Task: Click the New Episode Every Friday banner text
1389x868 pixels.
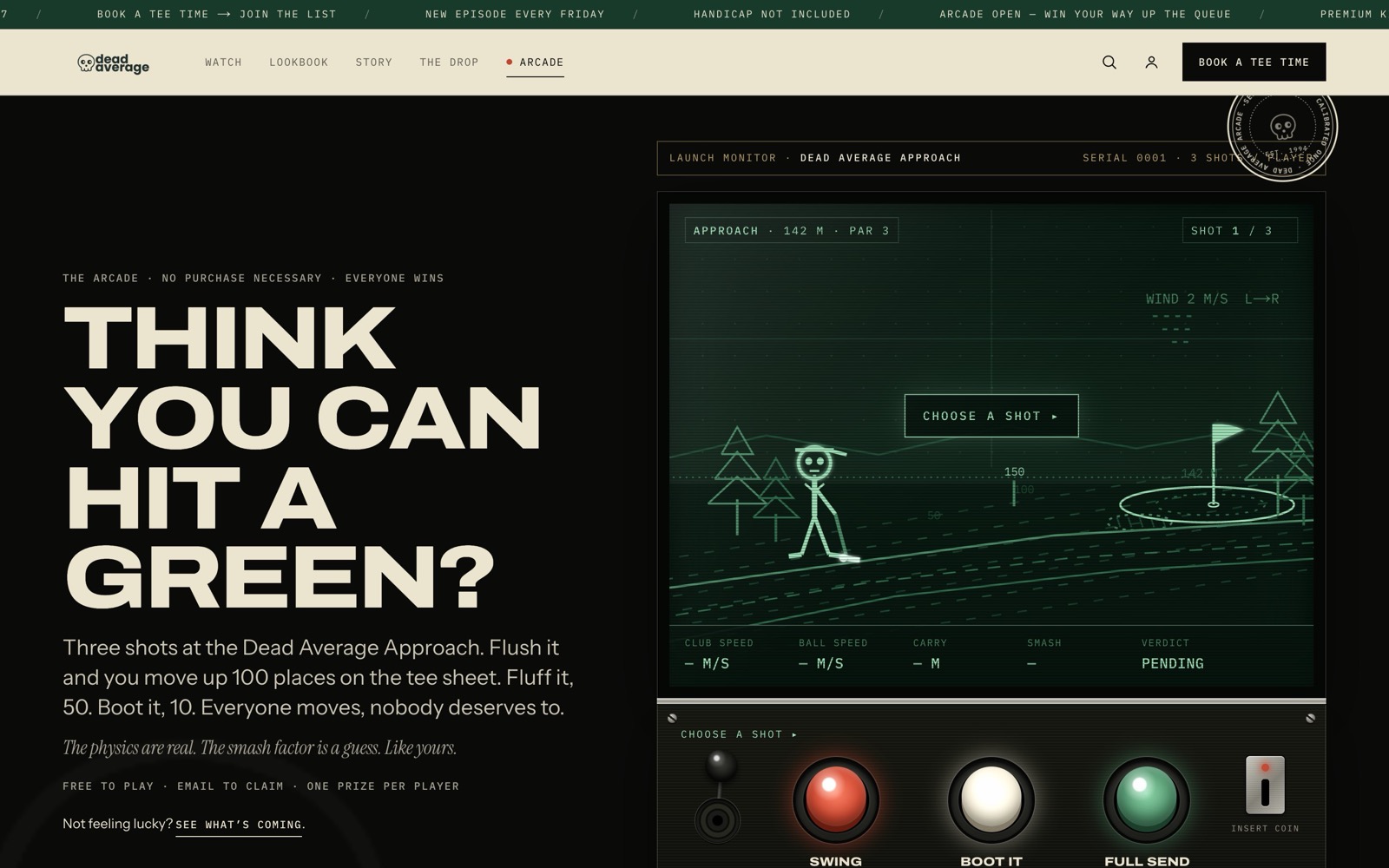Action: 515,14
